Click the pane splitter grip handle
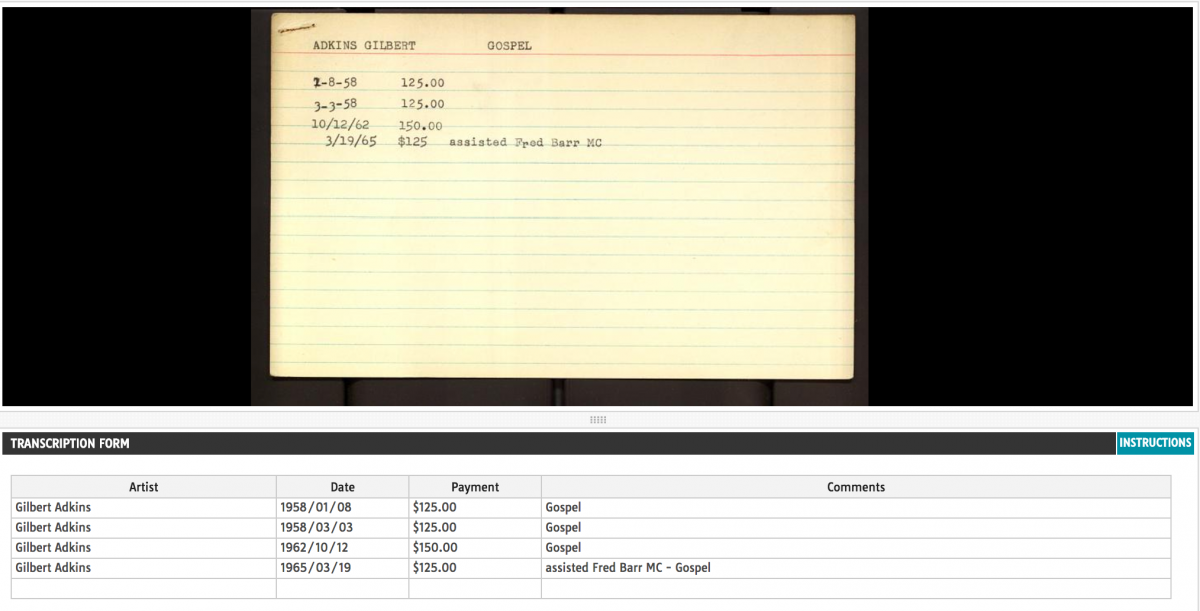The image size is (1200, 611). [599, 420]
